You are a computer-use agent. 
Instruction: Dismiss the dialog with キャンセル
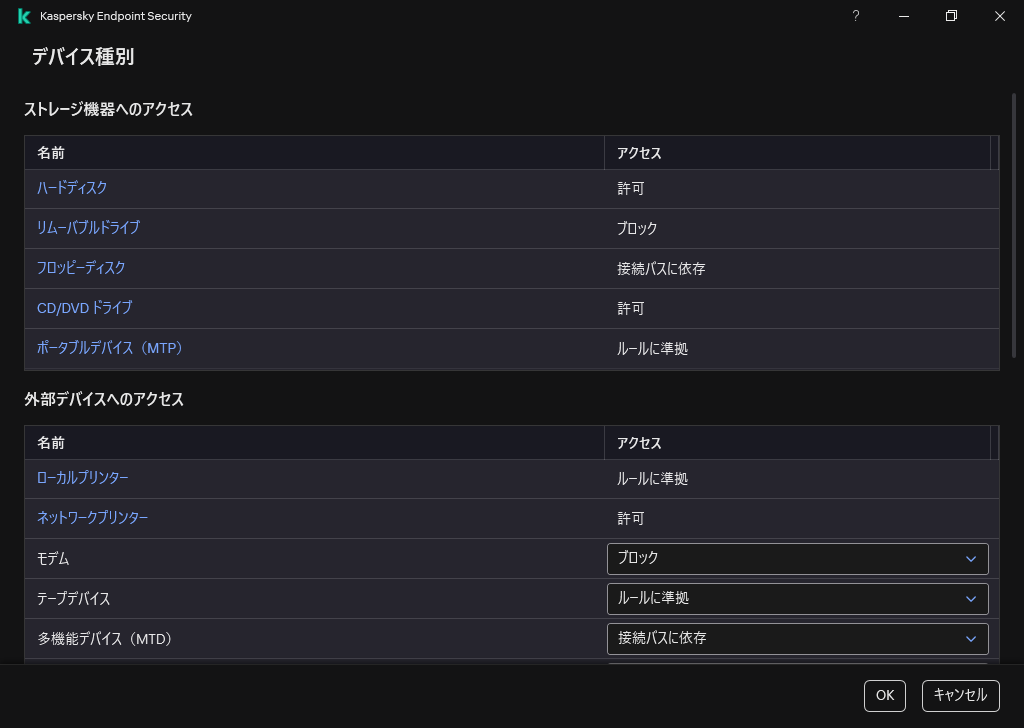pyautogui.click(x=959, y=696)
